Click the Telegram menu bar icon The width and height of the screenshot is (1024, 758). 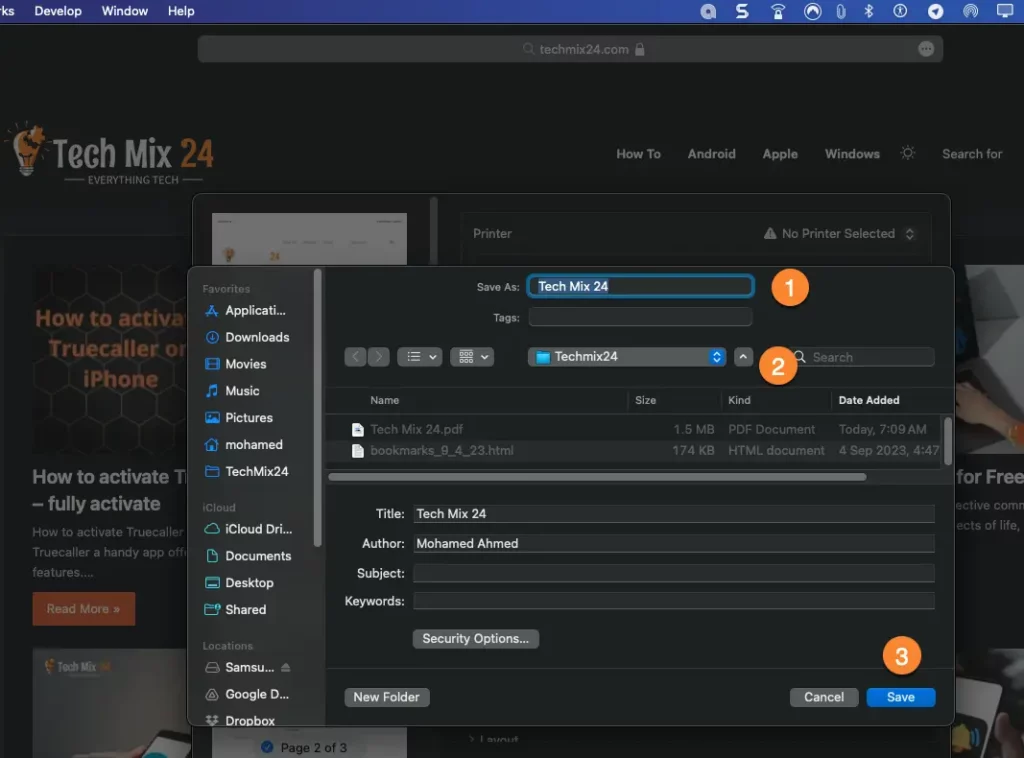tap(935, 11)
